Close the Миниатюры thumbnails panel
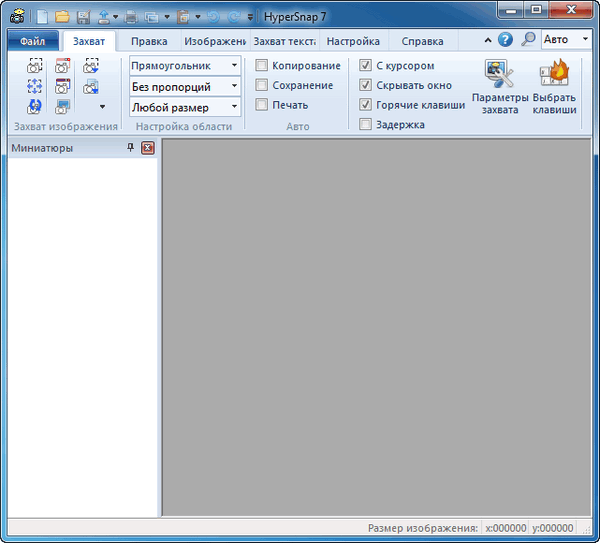The width and height of the screenshot is (600, 543). [x=148, y=148]
